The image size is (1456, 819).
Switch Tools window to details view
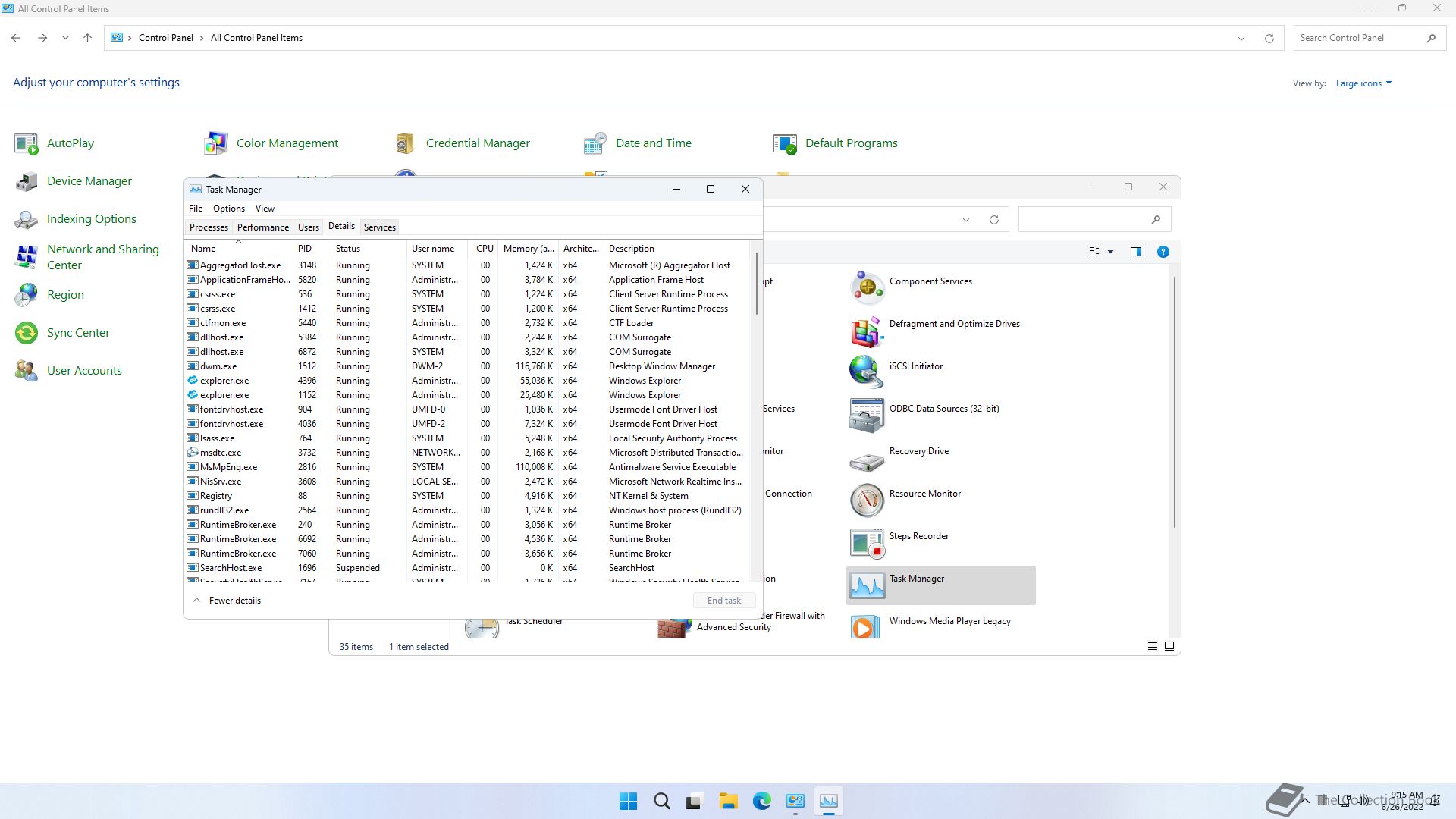[1152, 646]
